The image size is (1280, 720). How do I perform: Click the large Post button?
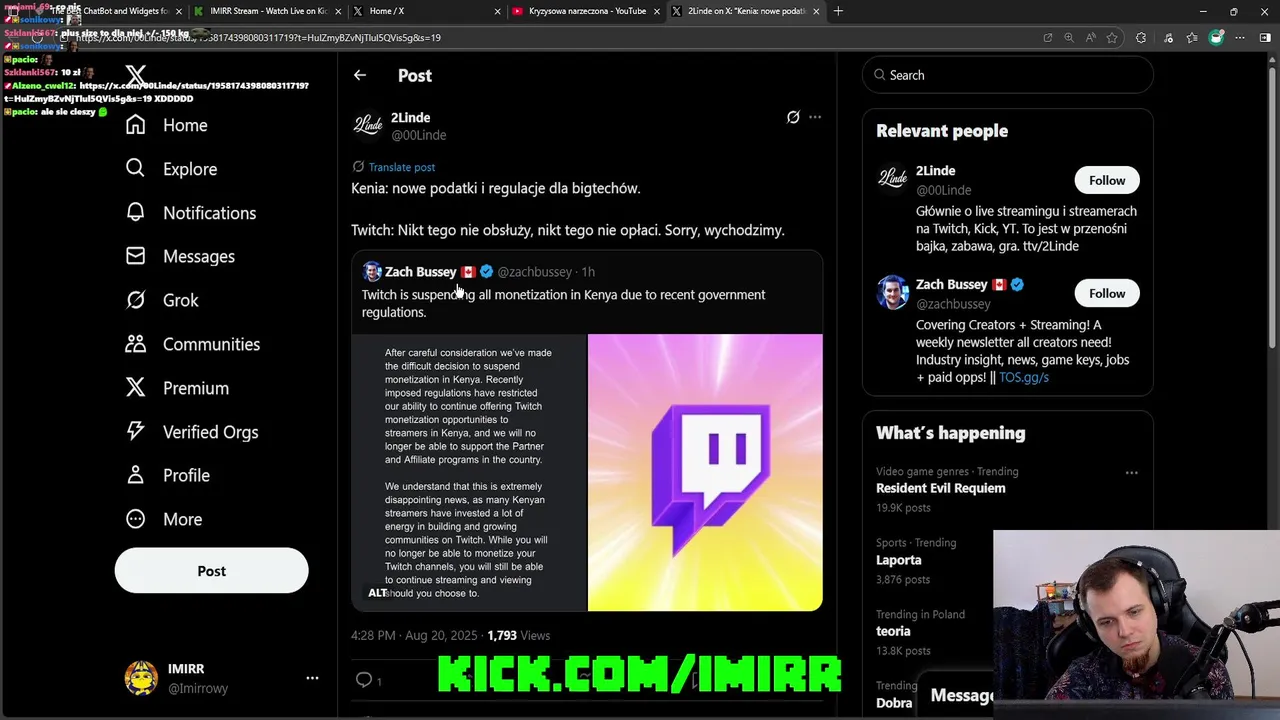(x=211, y=571)
